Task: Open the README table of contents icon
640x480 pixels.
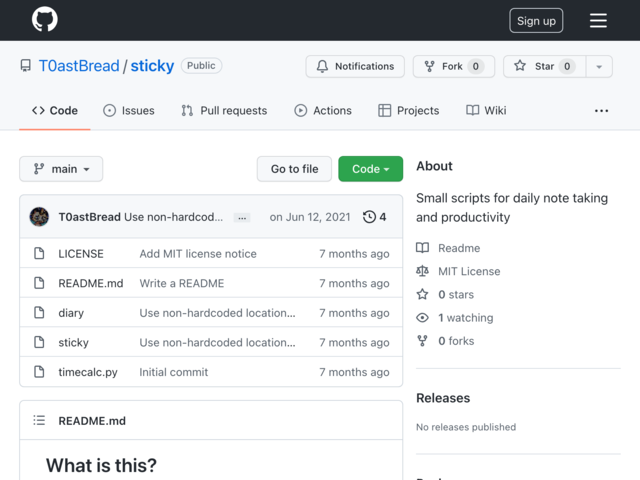Action: (x=39, y=420)
